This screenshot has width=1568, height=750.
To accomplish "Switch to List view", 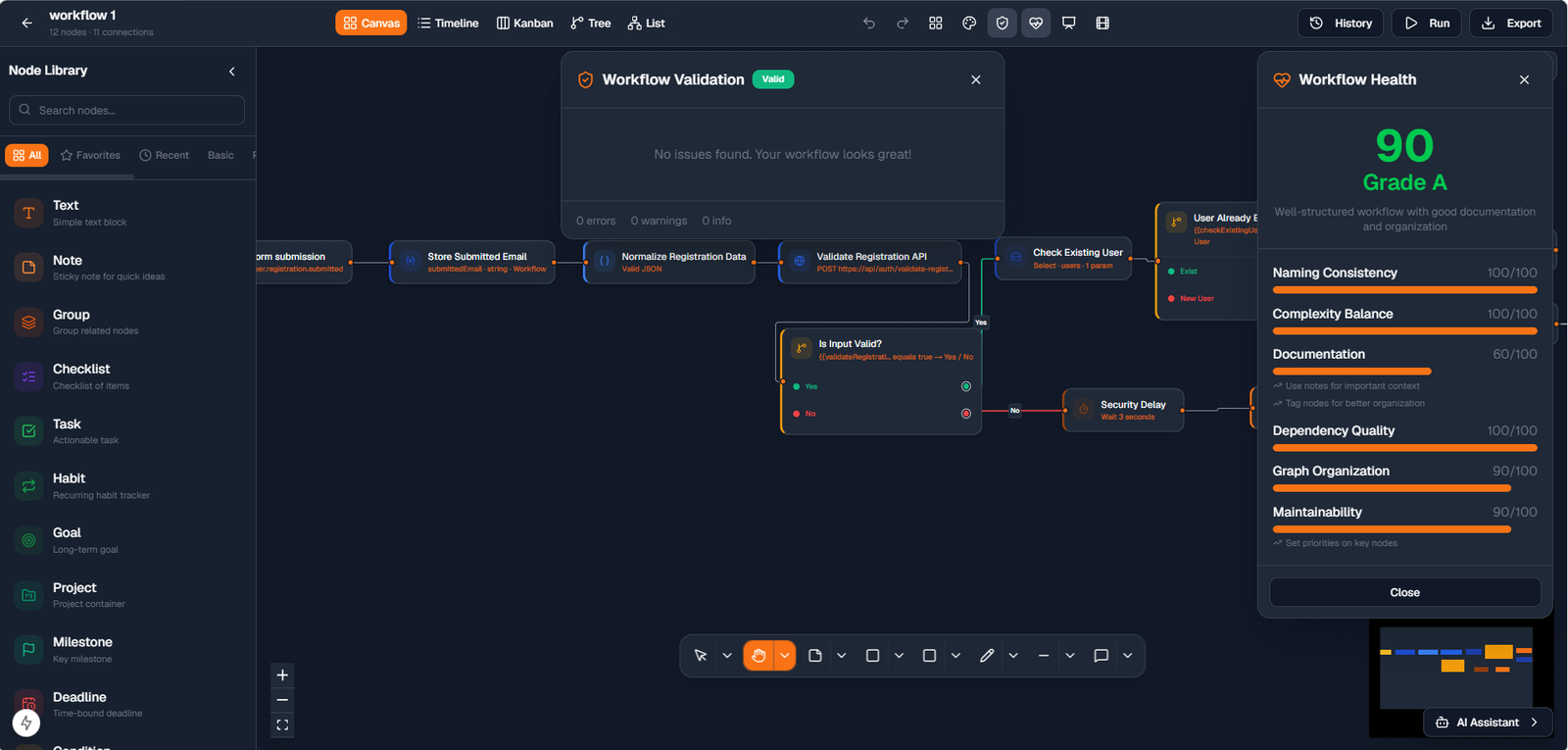I will (x=647, y=23).
